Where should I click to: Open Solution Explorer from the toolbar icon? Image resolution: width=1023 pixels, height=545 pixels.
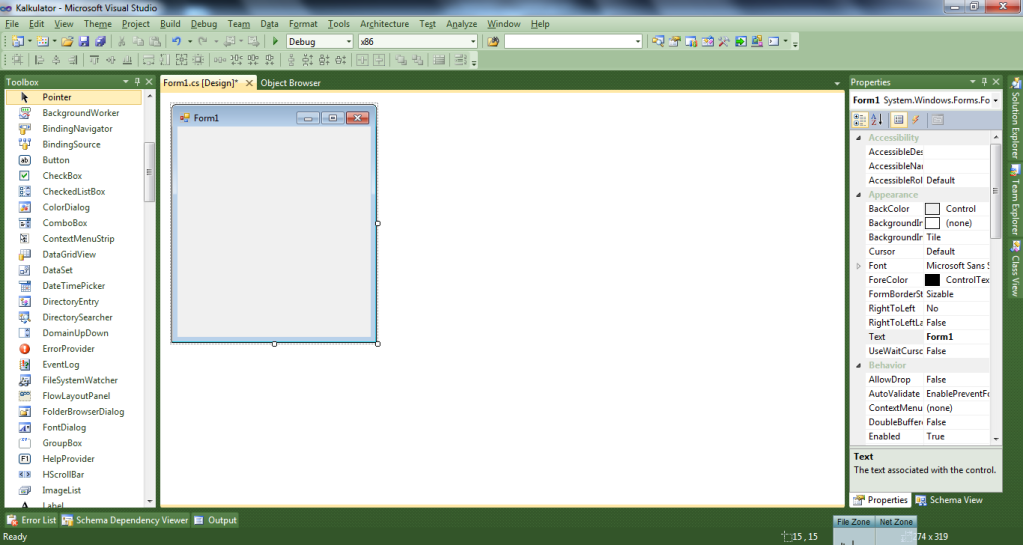tap(658, 41)
